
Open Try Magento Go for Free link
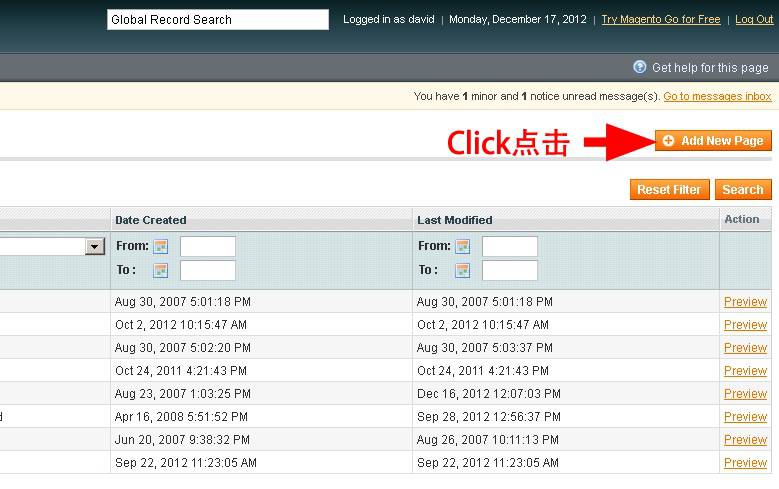tap(660, 20)
